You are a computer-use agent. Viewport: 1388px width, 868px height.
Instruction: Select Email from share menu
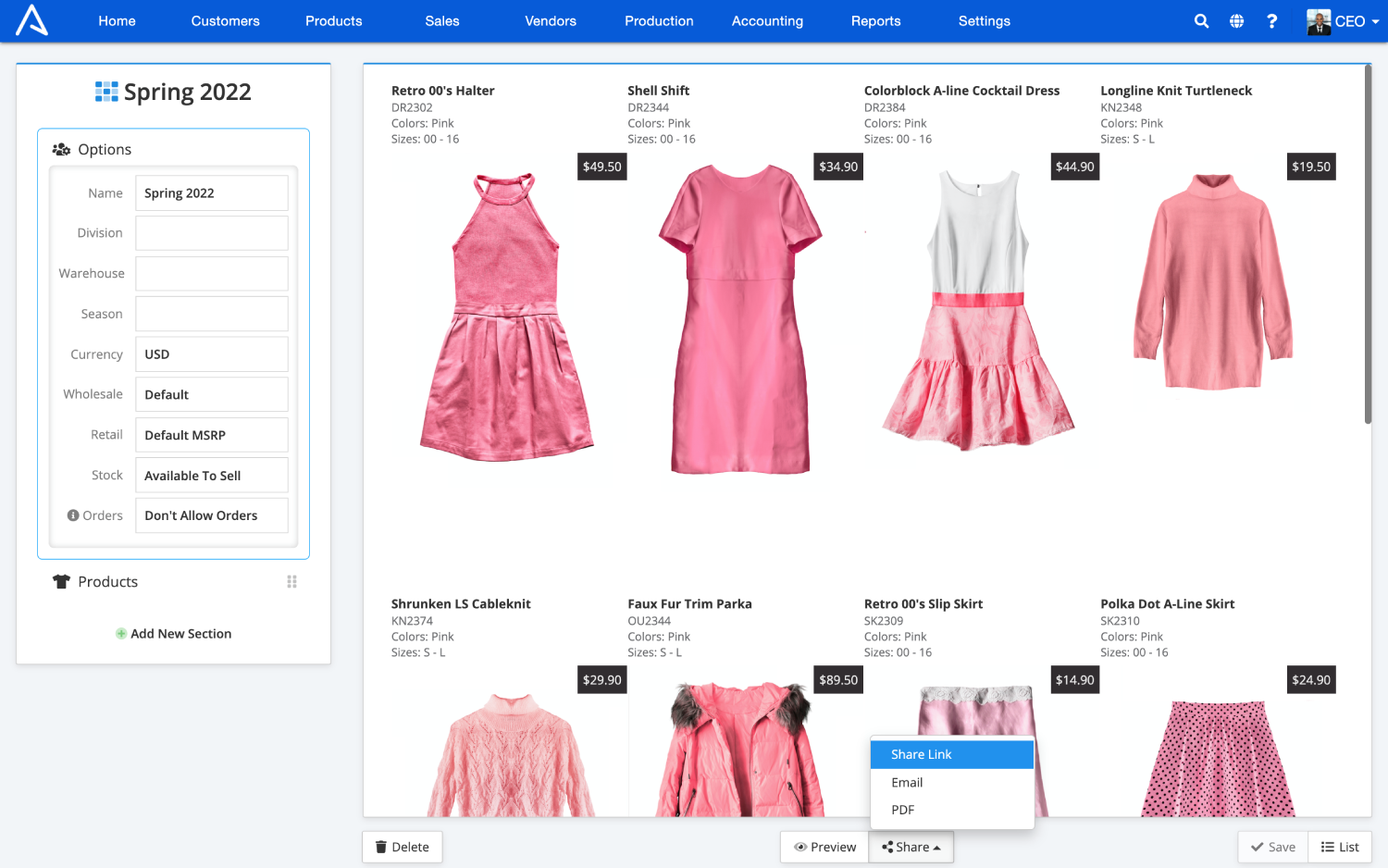[952, 783]
